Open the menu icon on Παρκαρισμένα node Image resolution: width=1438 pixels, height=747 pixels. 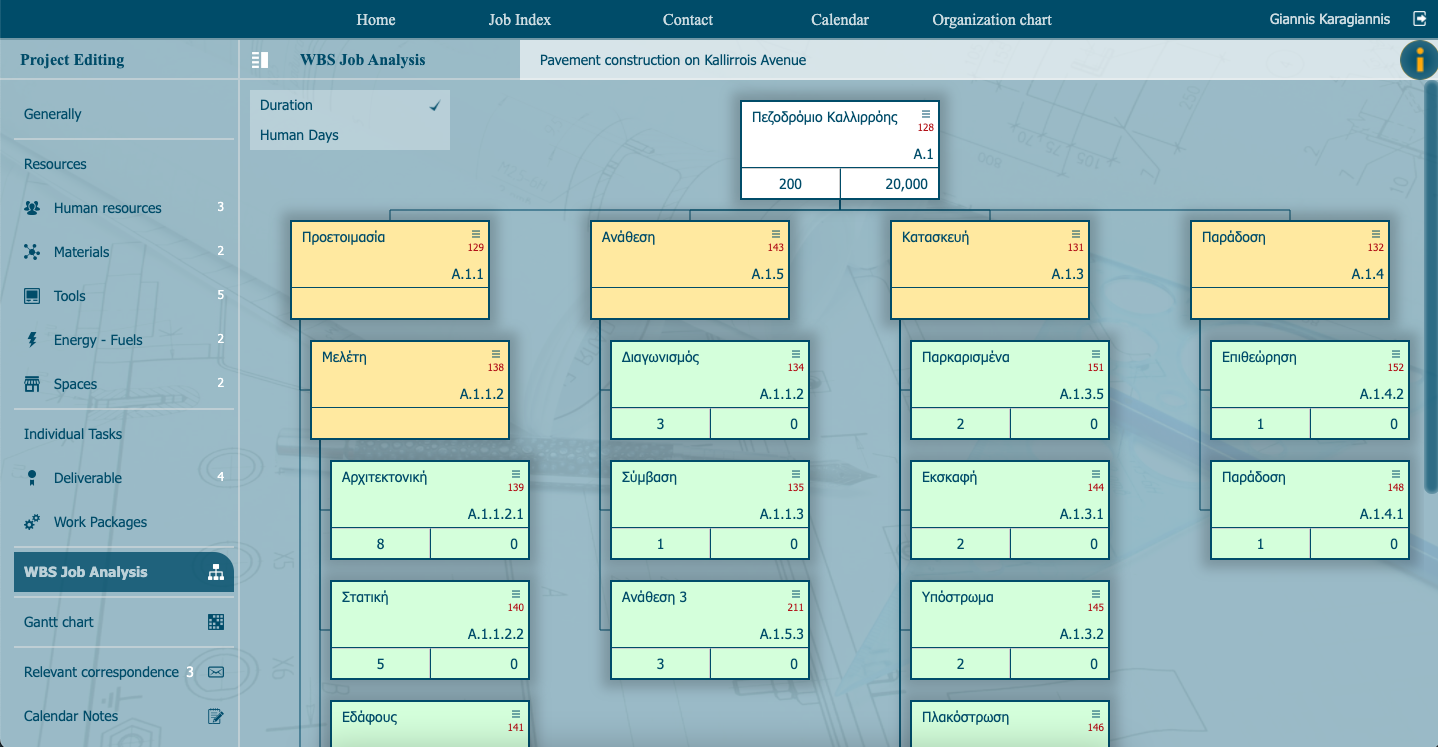point(1096,354)
